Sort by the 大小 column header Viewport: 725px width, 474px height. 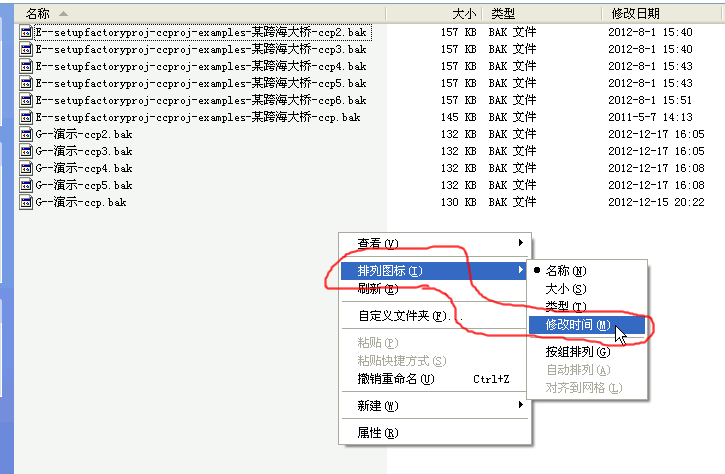pos(434,14)
